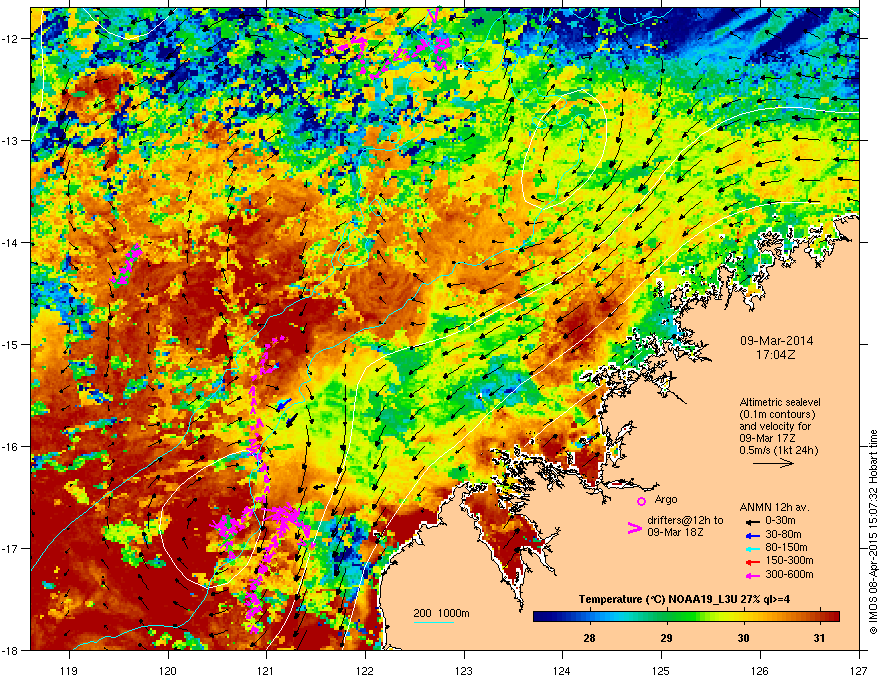880x680 pixels.
Task: Click the latitude axis label -16
Action: [11, 447]
